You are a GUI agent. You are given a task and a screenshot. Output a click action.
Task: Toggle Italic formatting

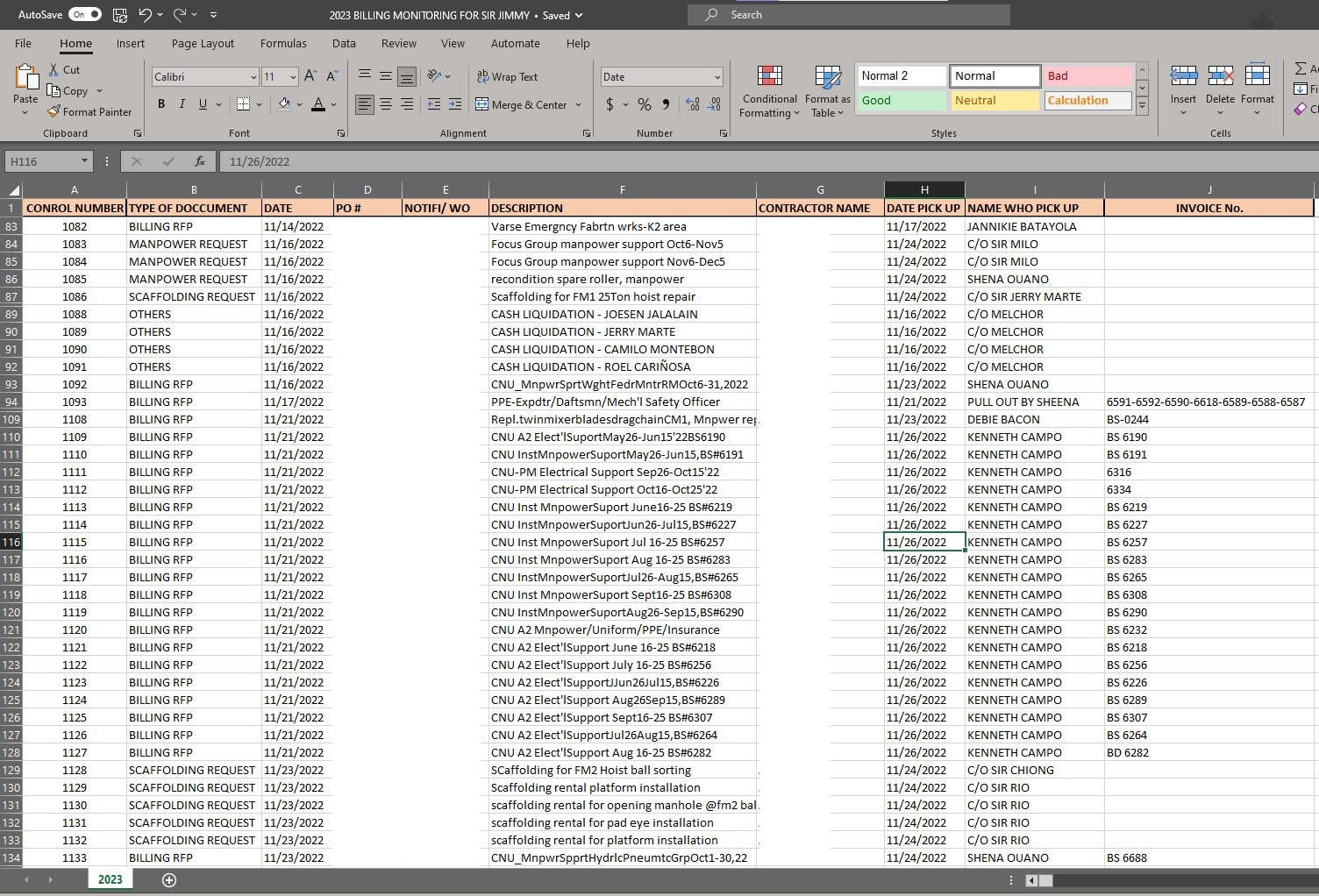point(182,104)
